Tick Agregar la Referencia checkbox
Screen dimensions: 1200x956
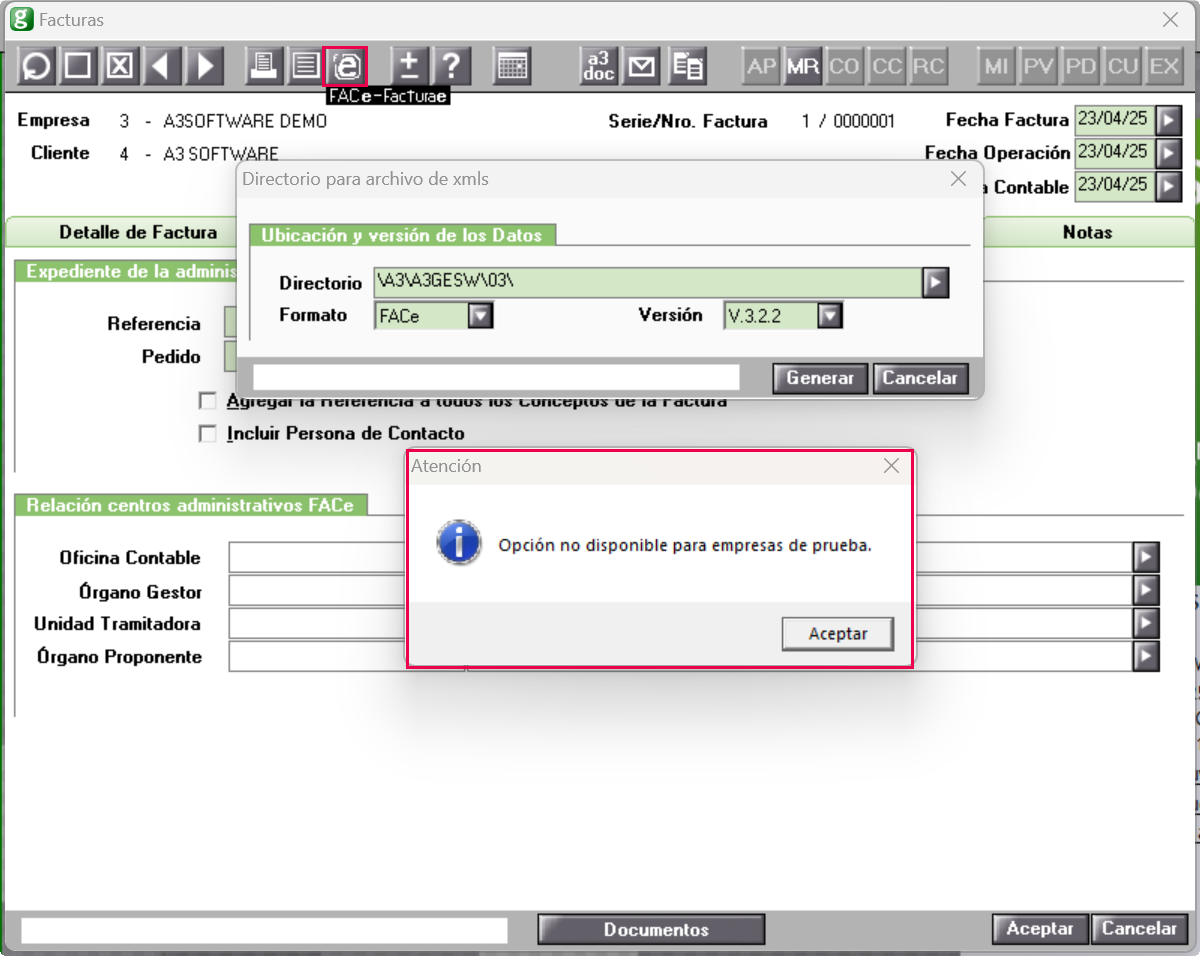[208, 401]
